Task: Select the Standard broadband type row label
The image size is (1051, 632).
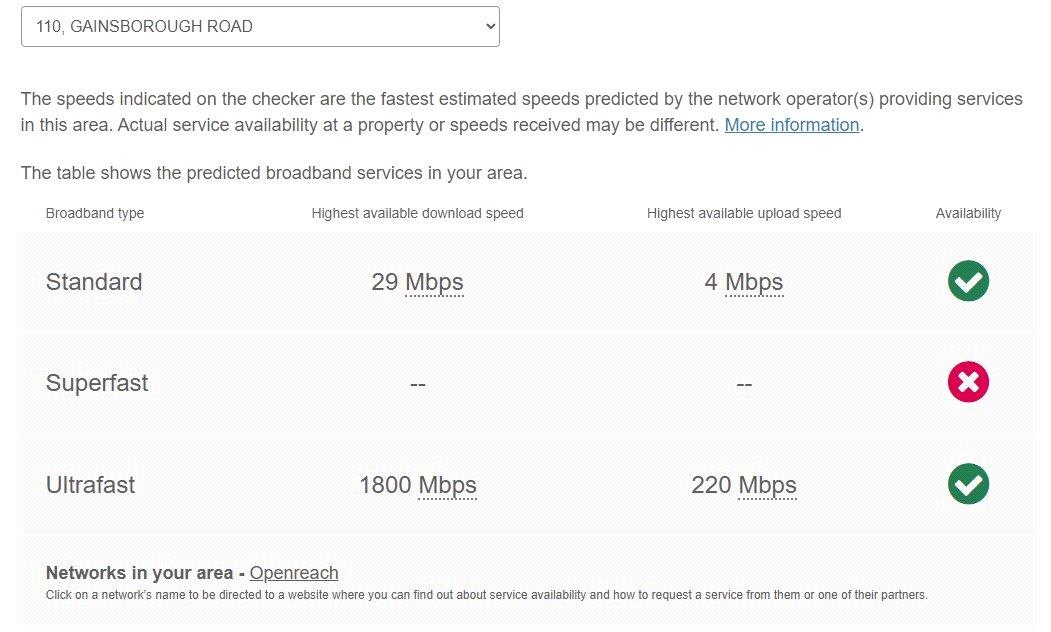Action: 94,282
